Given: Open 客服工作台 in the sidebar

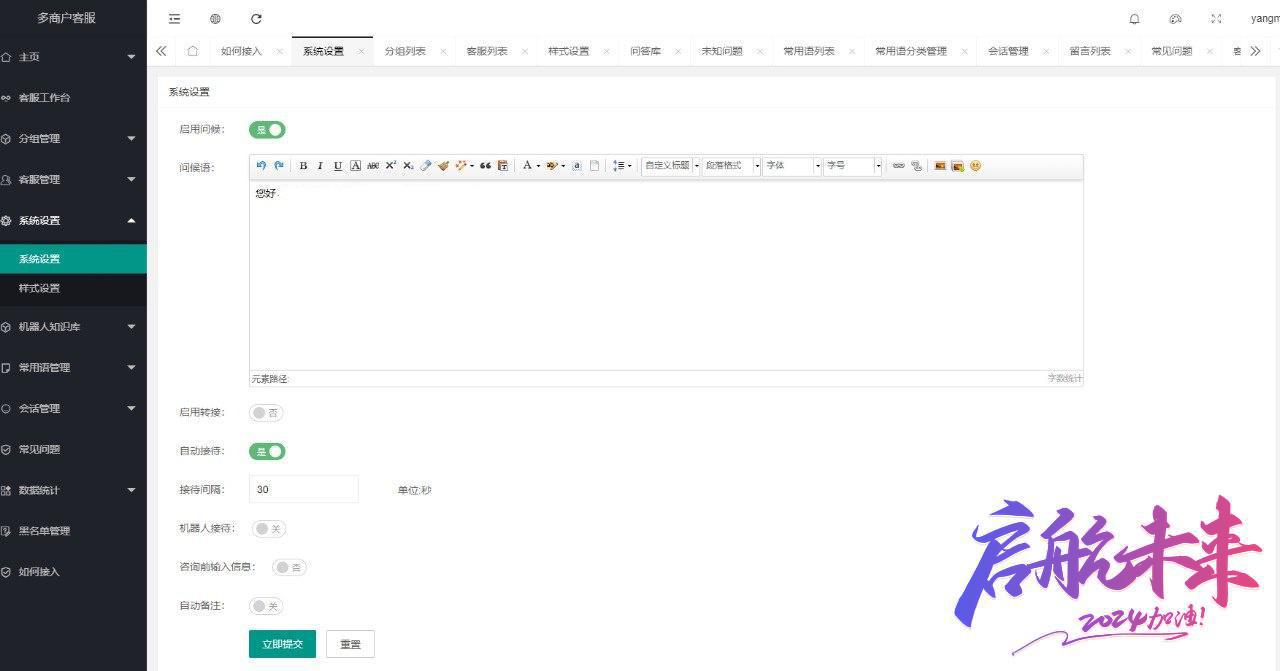Looking at the screenshot, I should [73, 98].
